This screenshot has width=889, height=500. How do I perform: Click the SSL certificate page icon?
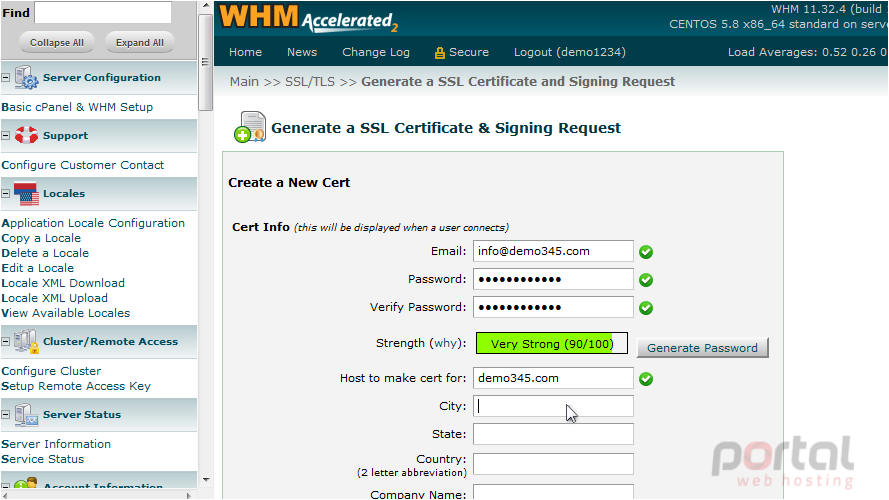click(250, 128)
